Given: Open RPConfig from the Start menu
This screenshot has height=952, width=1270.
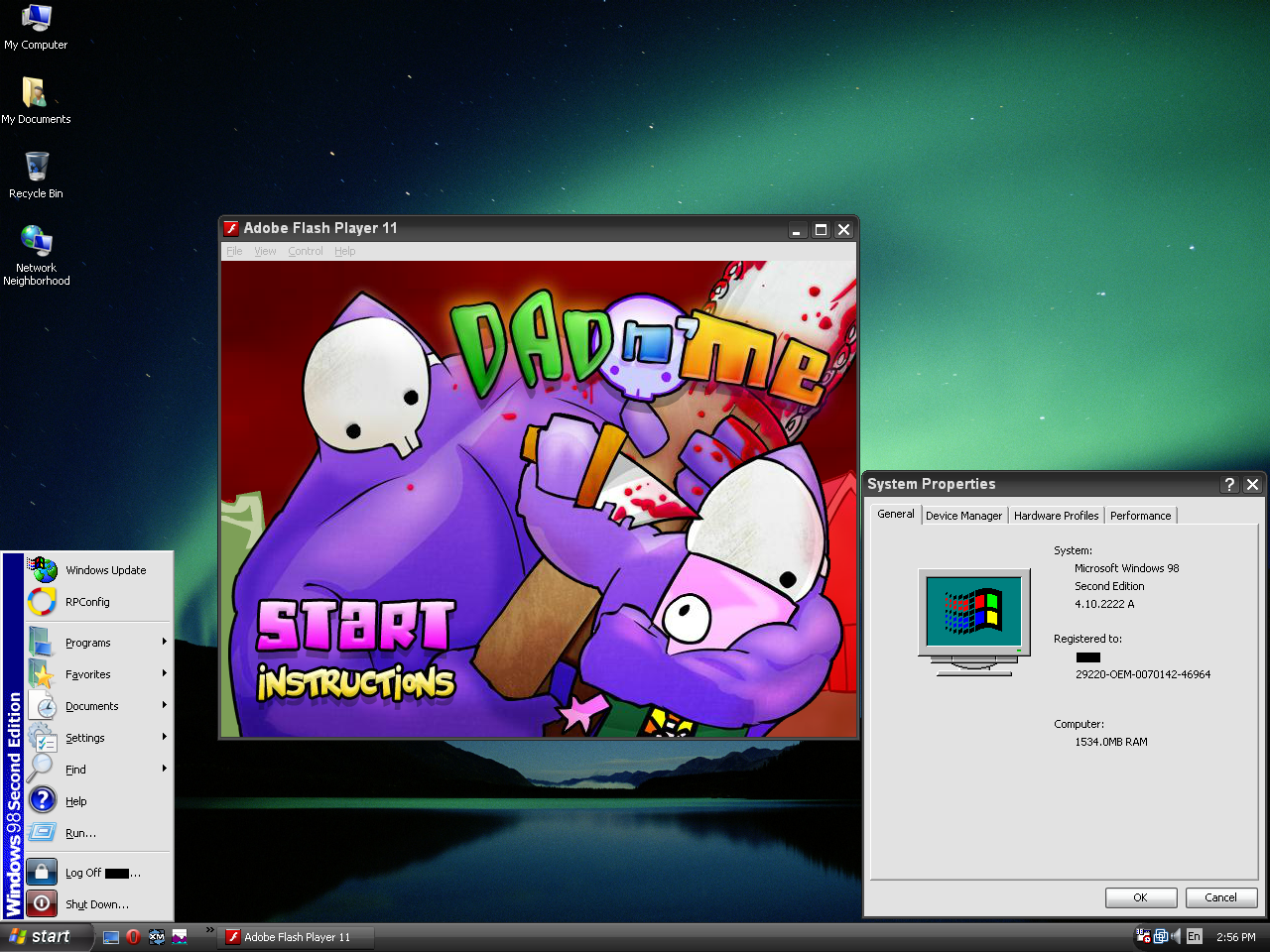Looking at the screenshot, I should click(88, 602).
